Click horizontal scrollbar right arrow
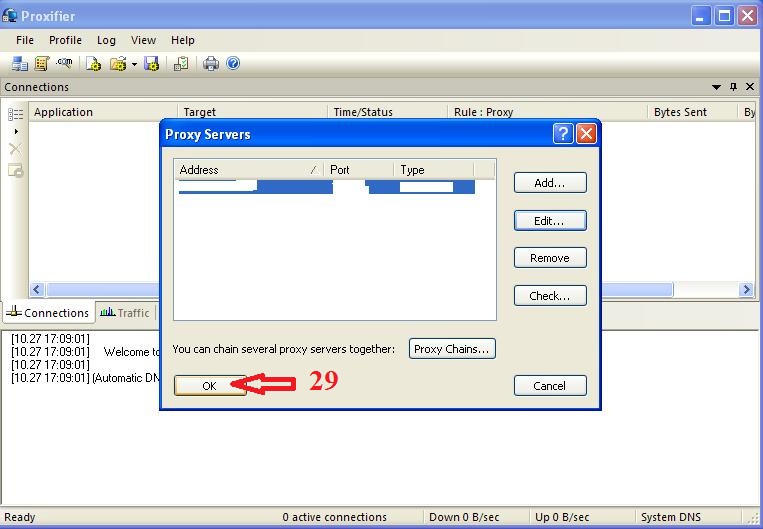Viewport: 763px width, 529px height. click(746, 290)
